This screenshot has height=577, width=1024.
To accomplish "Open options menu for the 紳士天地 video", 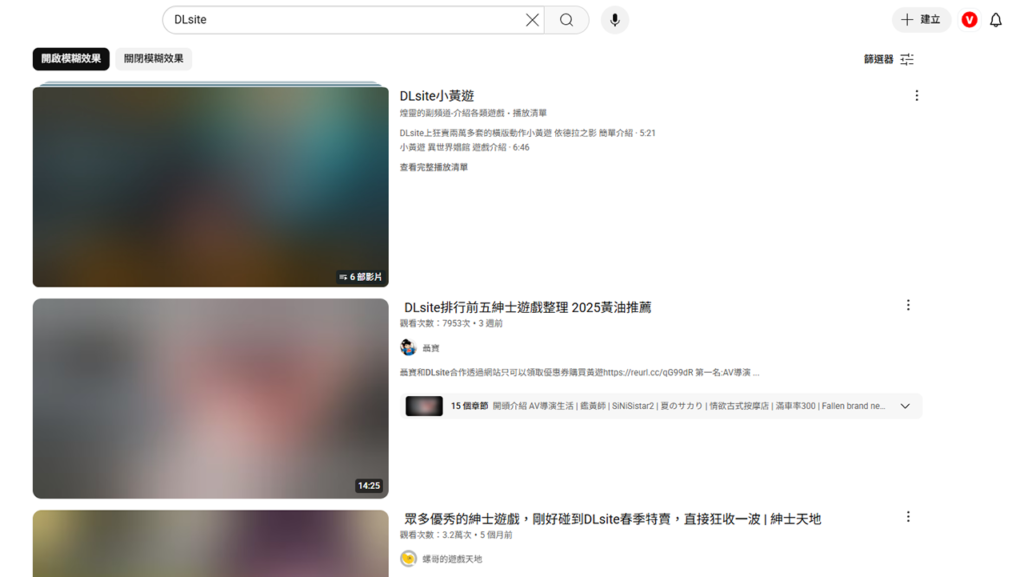I will point(908,517).
